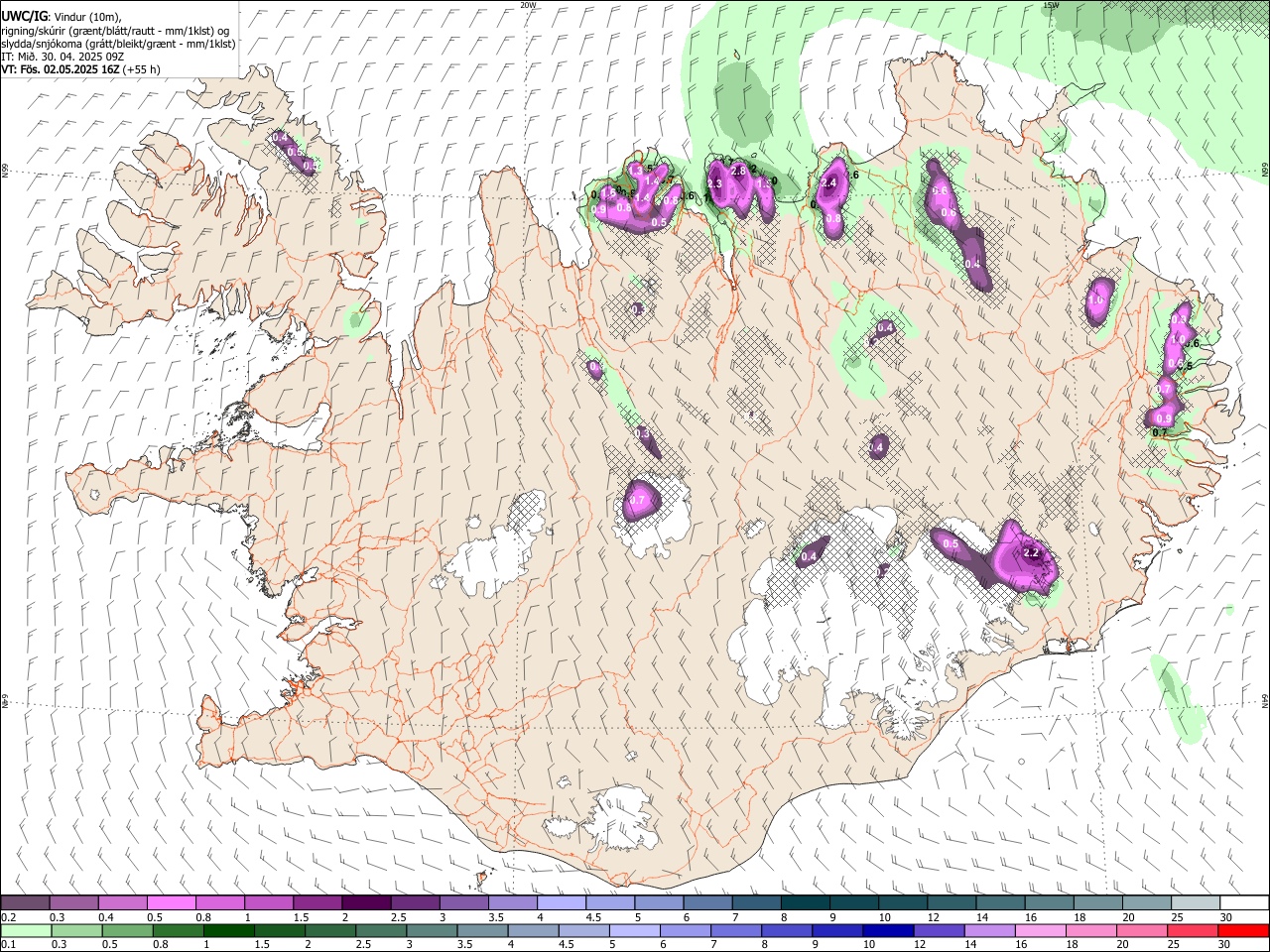The image size is (1270, 952).
Task: Pick the dark green swatch labelled 1 in rain scale
Action: click(229, 930)
